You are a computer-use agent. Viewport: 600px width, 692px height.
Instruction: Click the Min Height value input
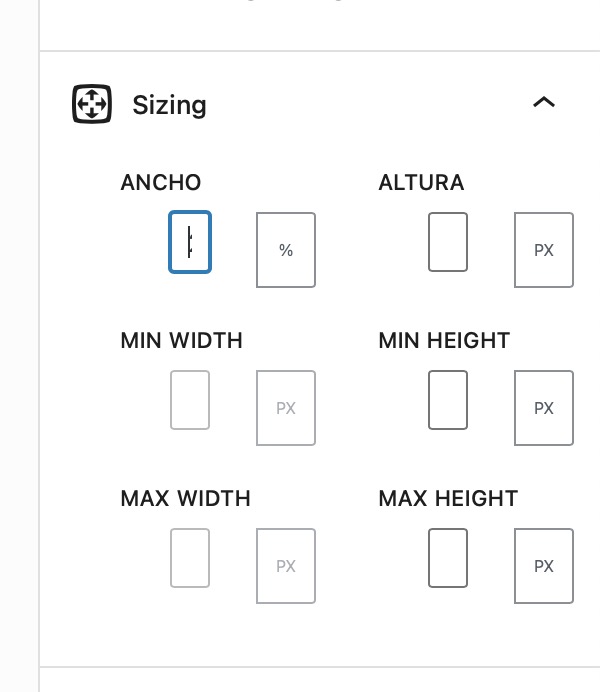448,400
